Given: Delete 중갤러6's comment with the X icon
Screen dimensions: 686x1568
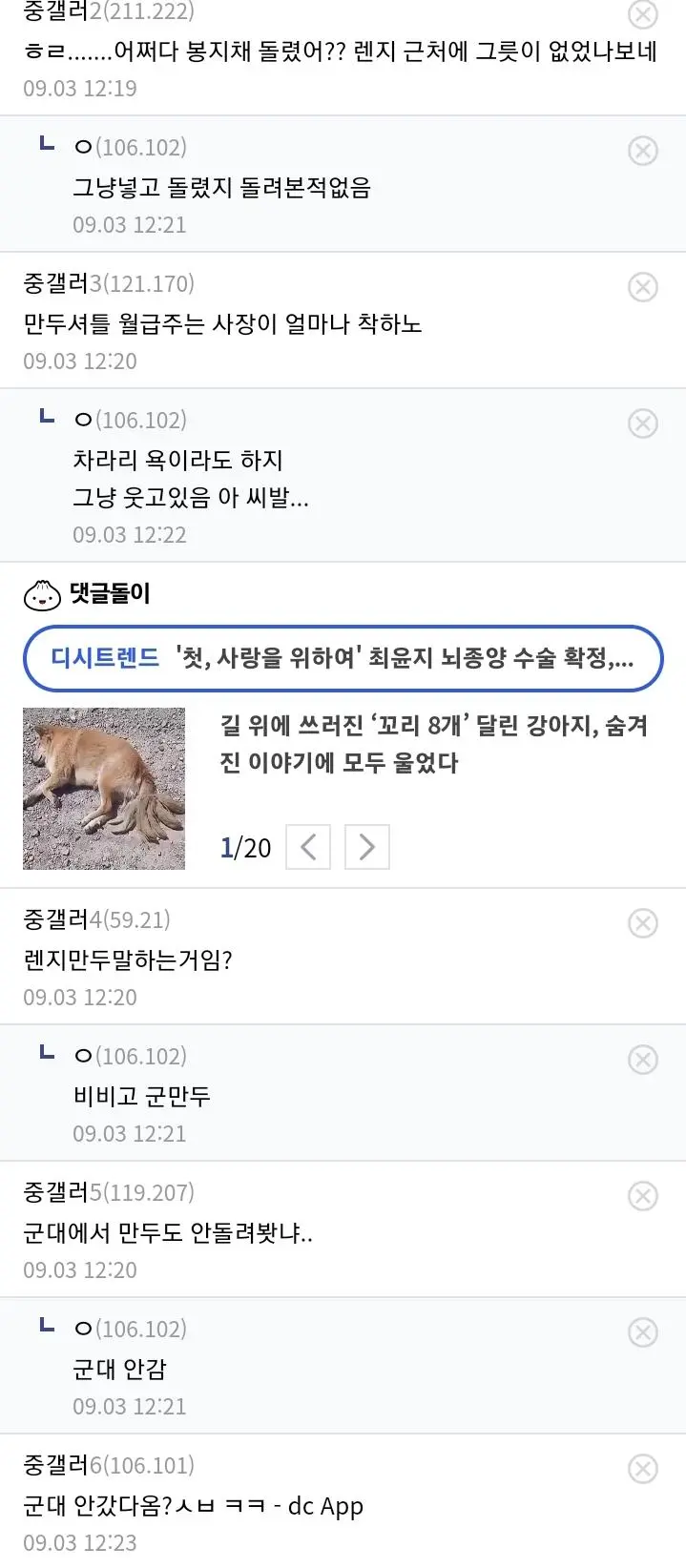Looking at the screenshot, I should pyautogui.click(x=643, y=1469).
